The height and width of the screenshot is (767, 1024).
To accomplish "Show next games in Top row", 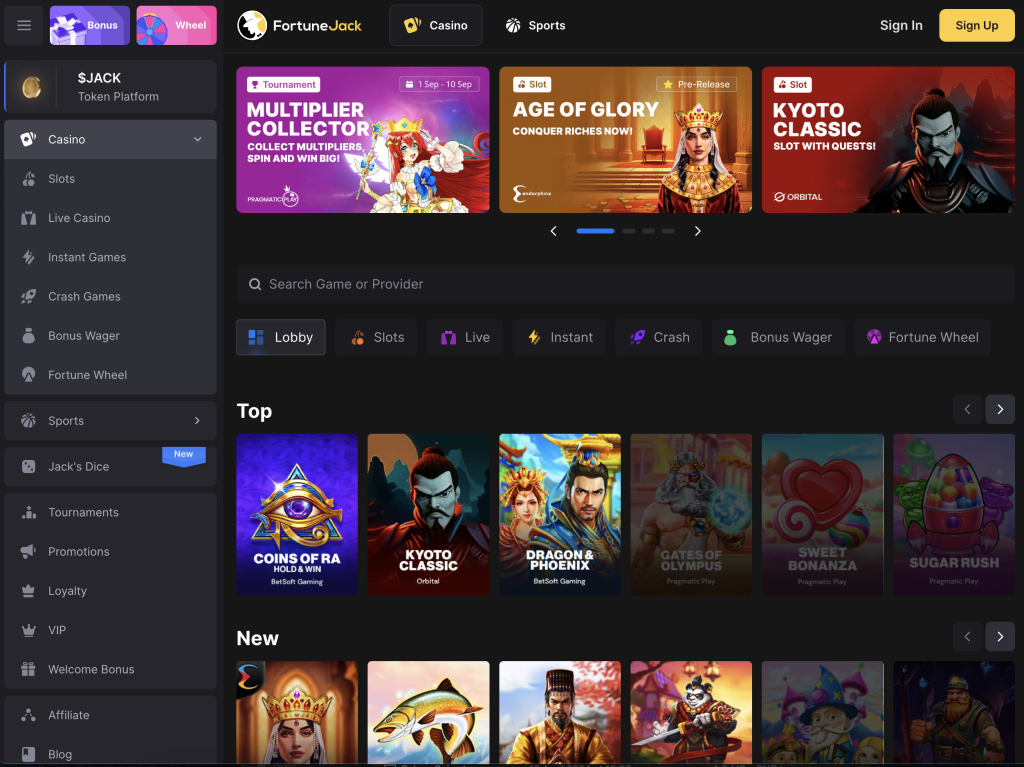I will [x=1000, y=410].
